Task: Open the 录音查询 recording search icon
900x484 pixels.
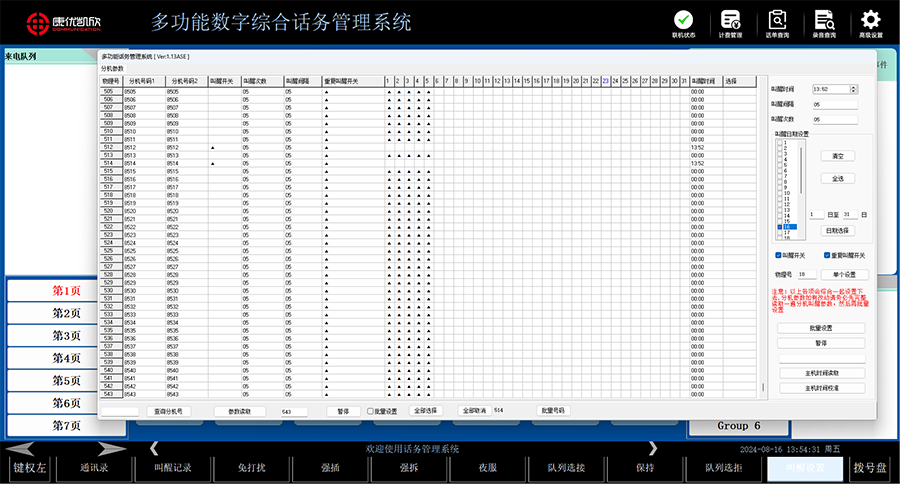Action: coord(824,20)
